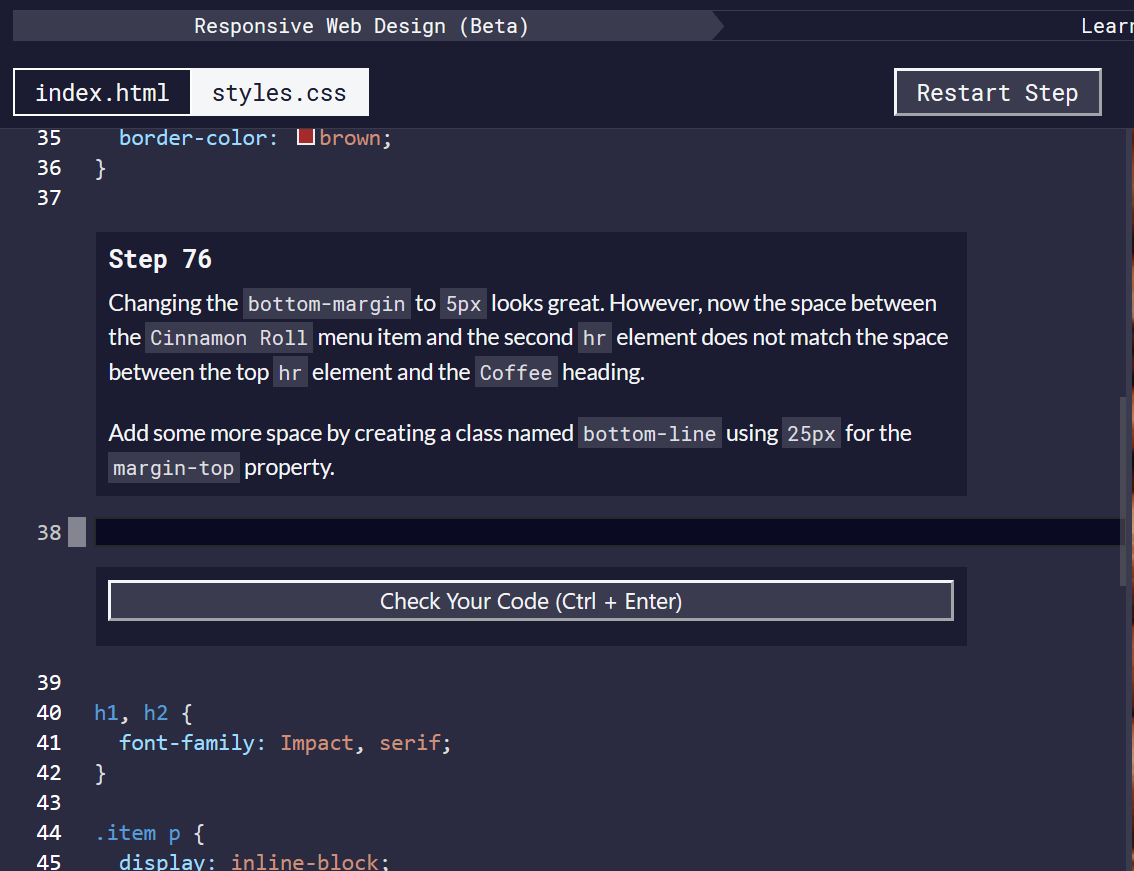Image resolution: width=1134 pixels, height=871 pixels.
Task: Click Check Your Code button
Action: click(530, 600)
